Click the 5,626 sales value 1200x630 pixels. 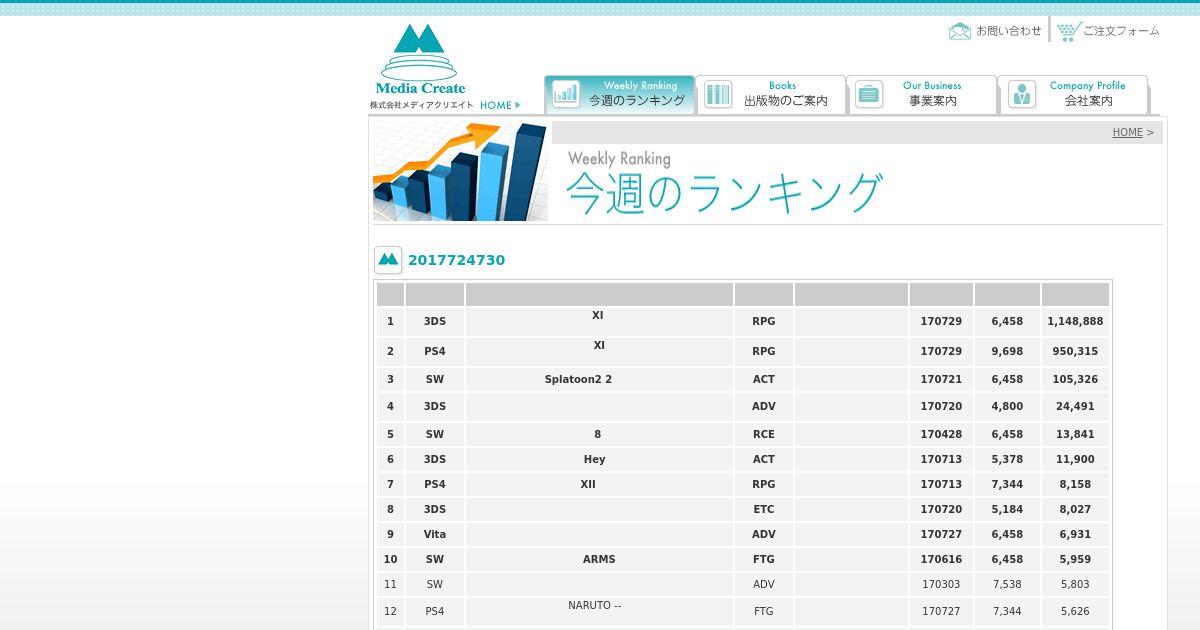click(x=1075, y=611)
